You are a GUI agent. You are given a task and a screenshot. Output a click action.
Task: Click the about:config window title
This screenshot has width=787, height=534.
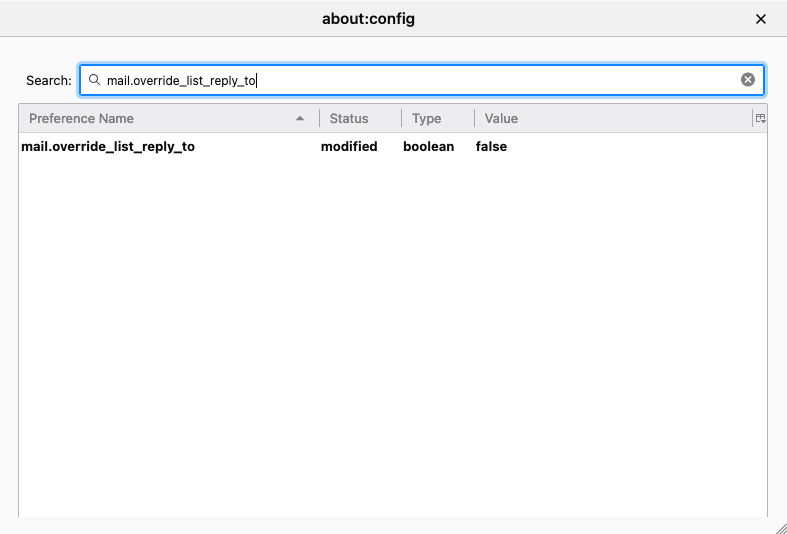point(368,19)
